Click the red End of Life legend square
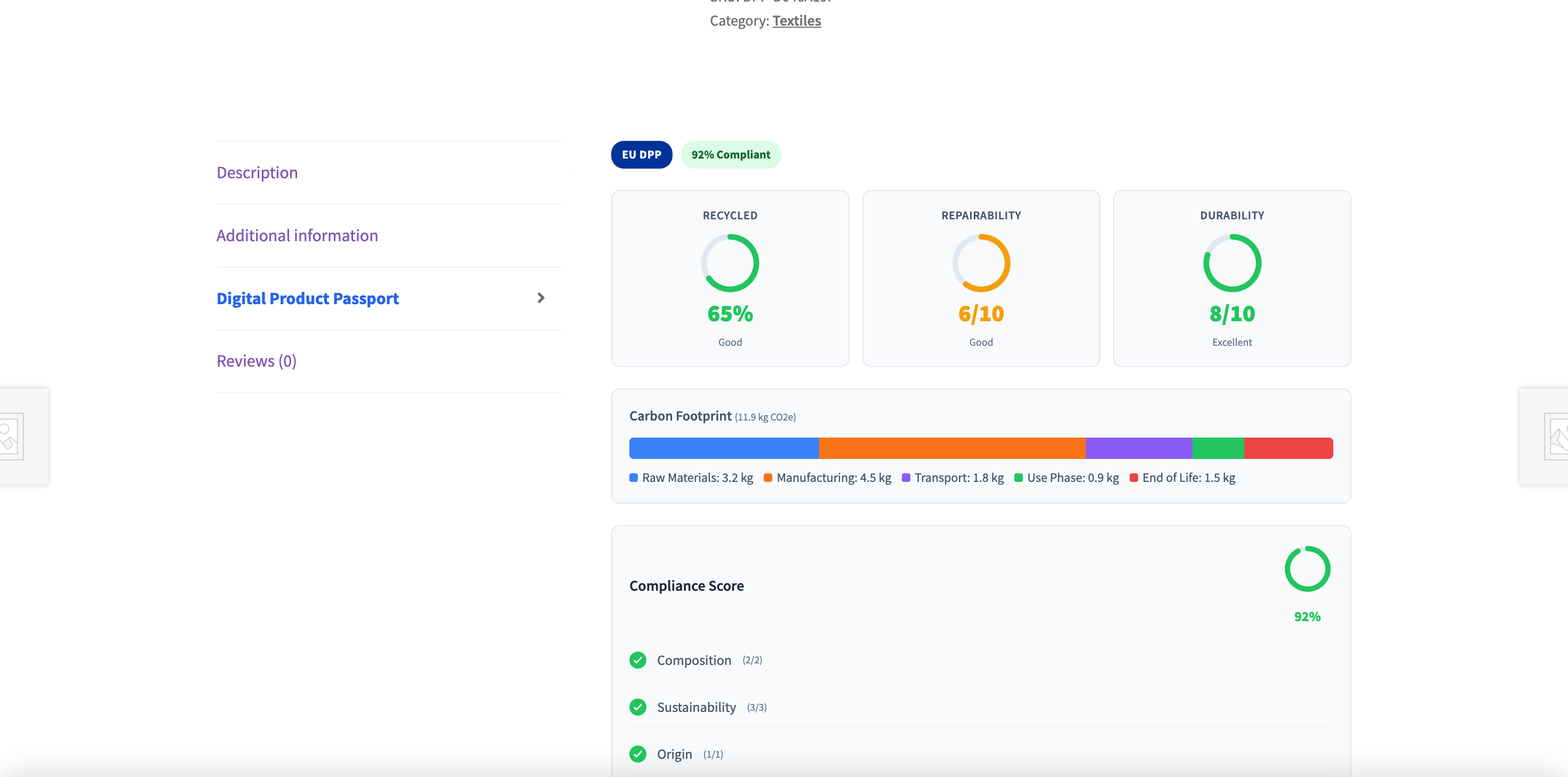 pyautogui.click(x=1133, y=478)
